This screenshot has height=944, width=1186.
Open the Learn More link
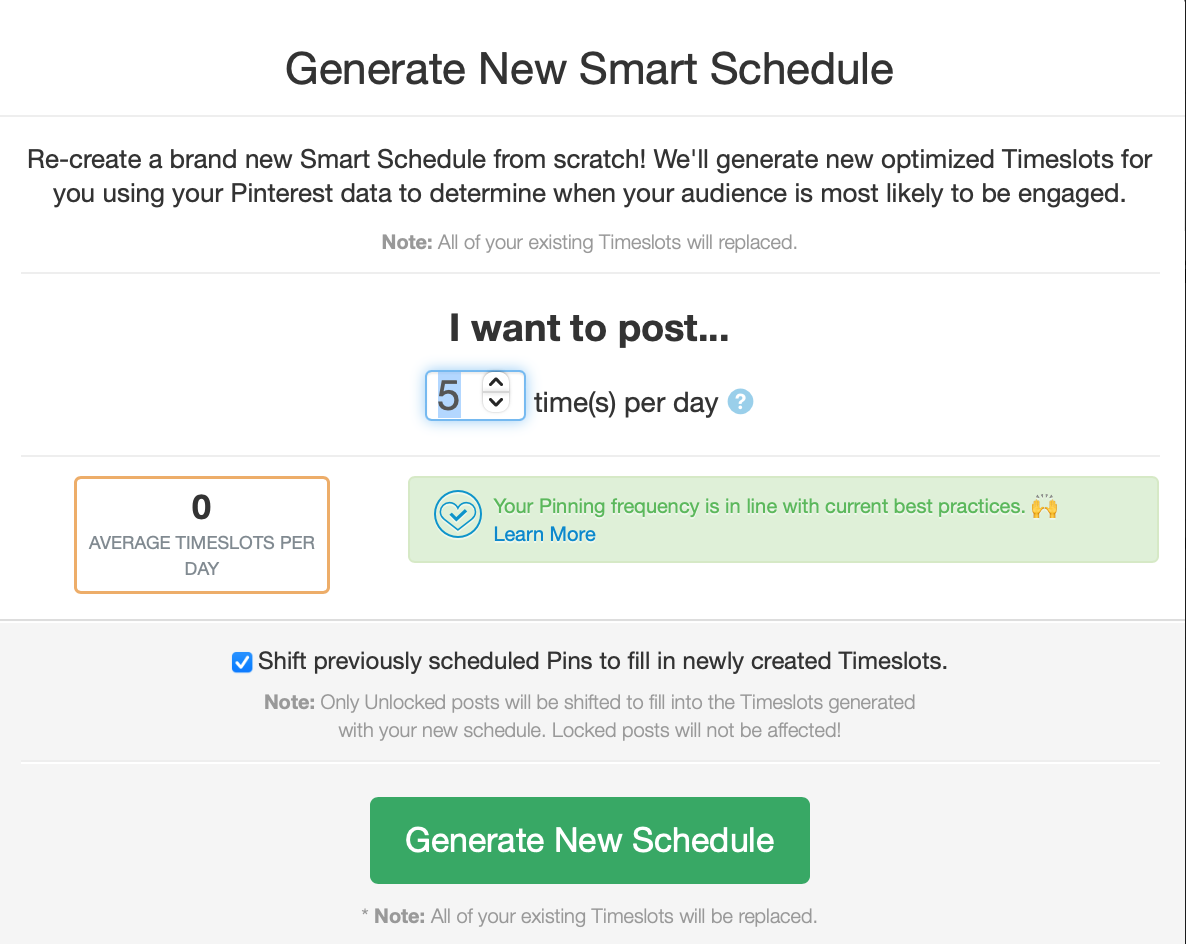(x=544, y=534)
